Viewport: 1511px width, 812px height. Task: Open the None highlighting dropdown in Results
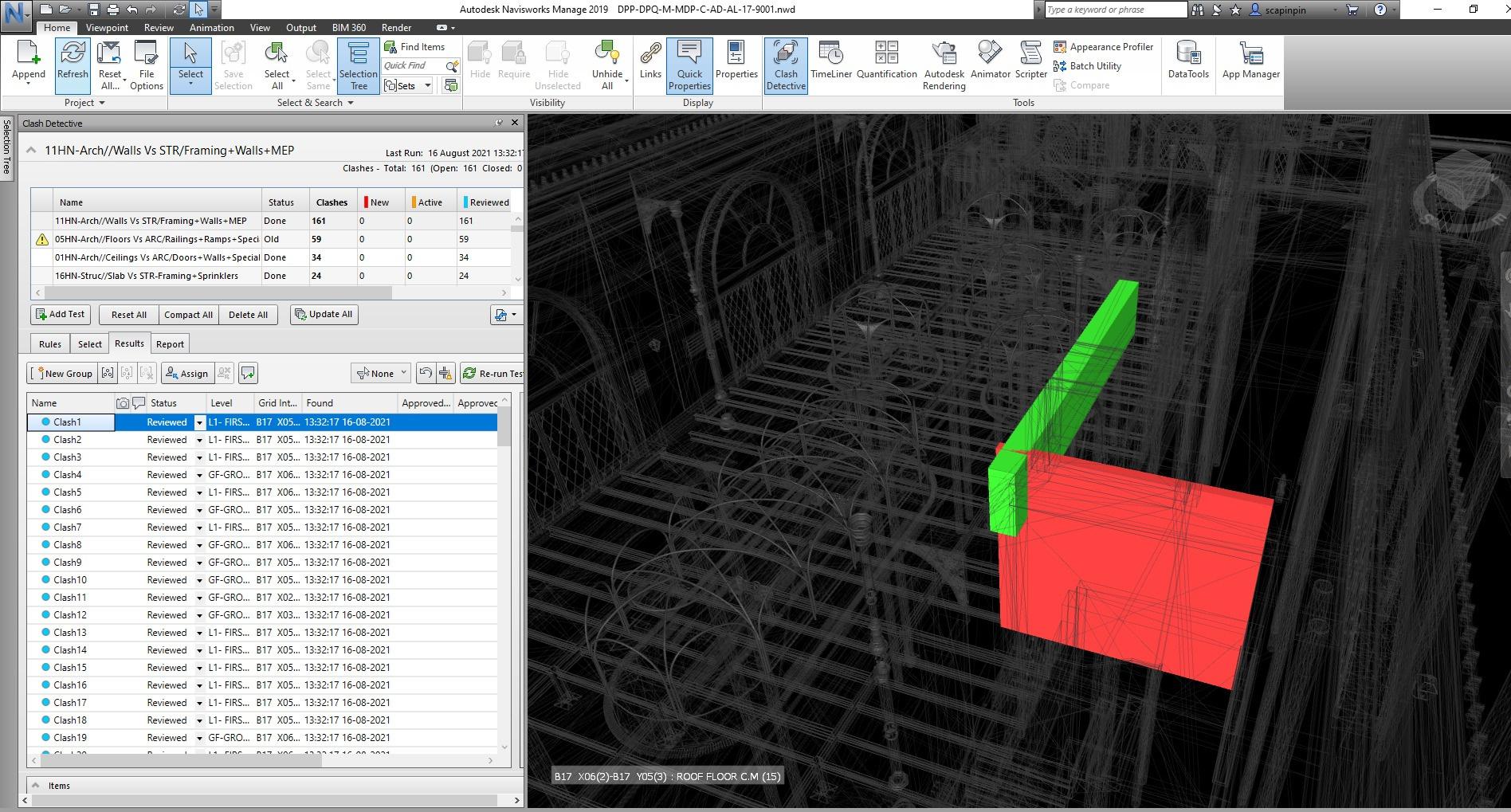coord(381,373)
